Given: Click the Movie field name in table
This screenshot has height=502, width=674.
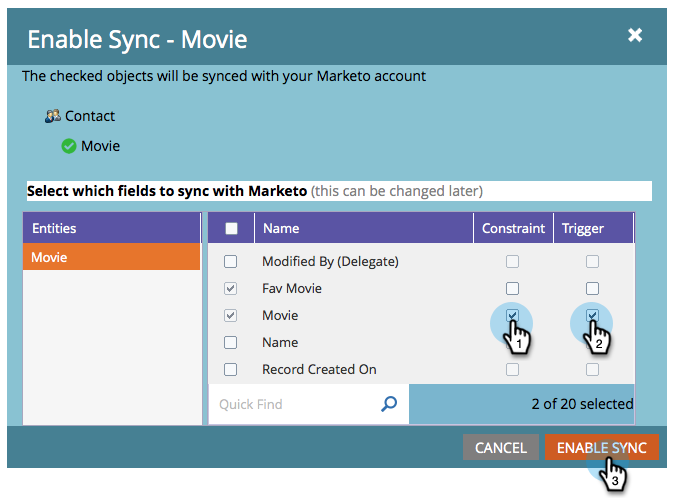Looking at the screenshot, I should point(280,315).
